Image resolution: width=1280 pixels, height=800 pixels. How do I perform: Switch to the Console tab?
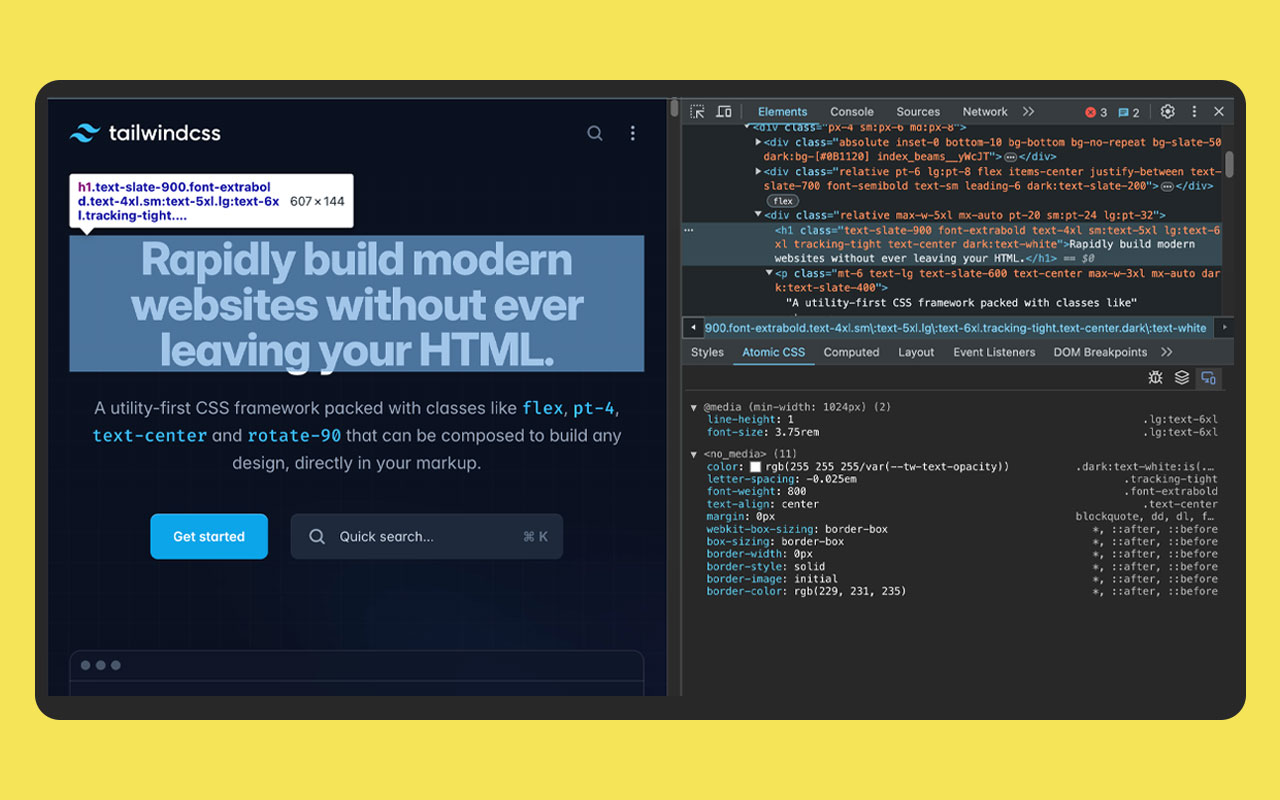tap(851, 111)
